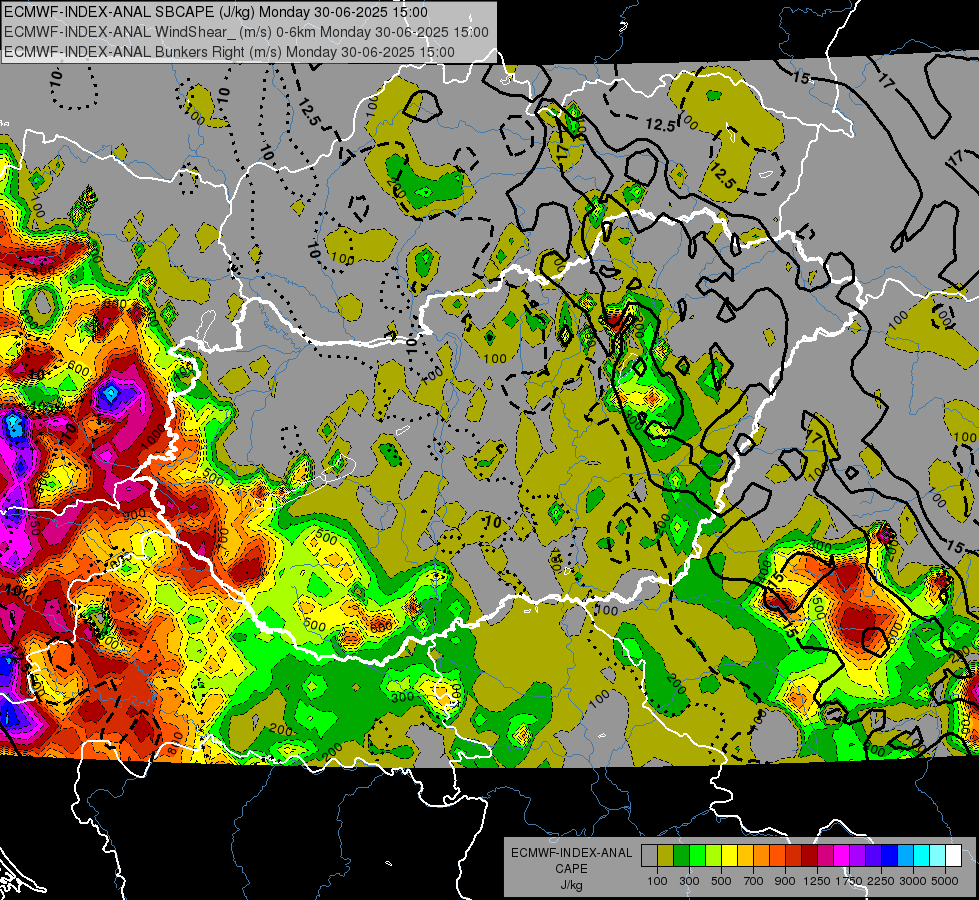The width and height of the screenshot is (979, 900).
Task: Click the bright cyan legend swatch
Action: pyautogui.click(x=922, y=856)
